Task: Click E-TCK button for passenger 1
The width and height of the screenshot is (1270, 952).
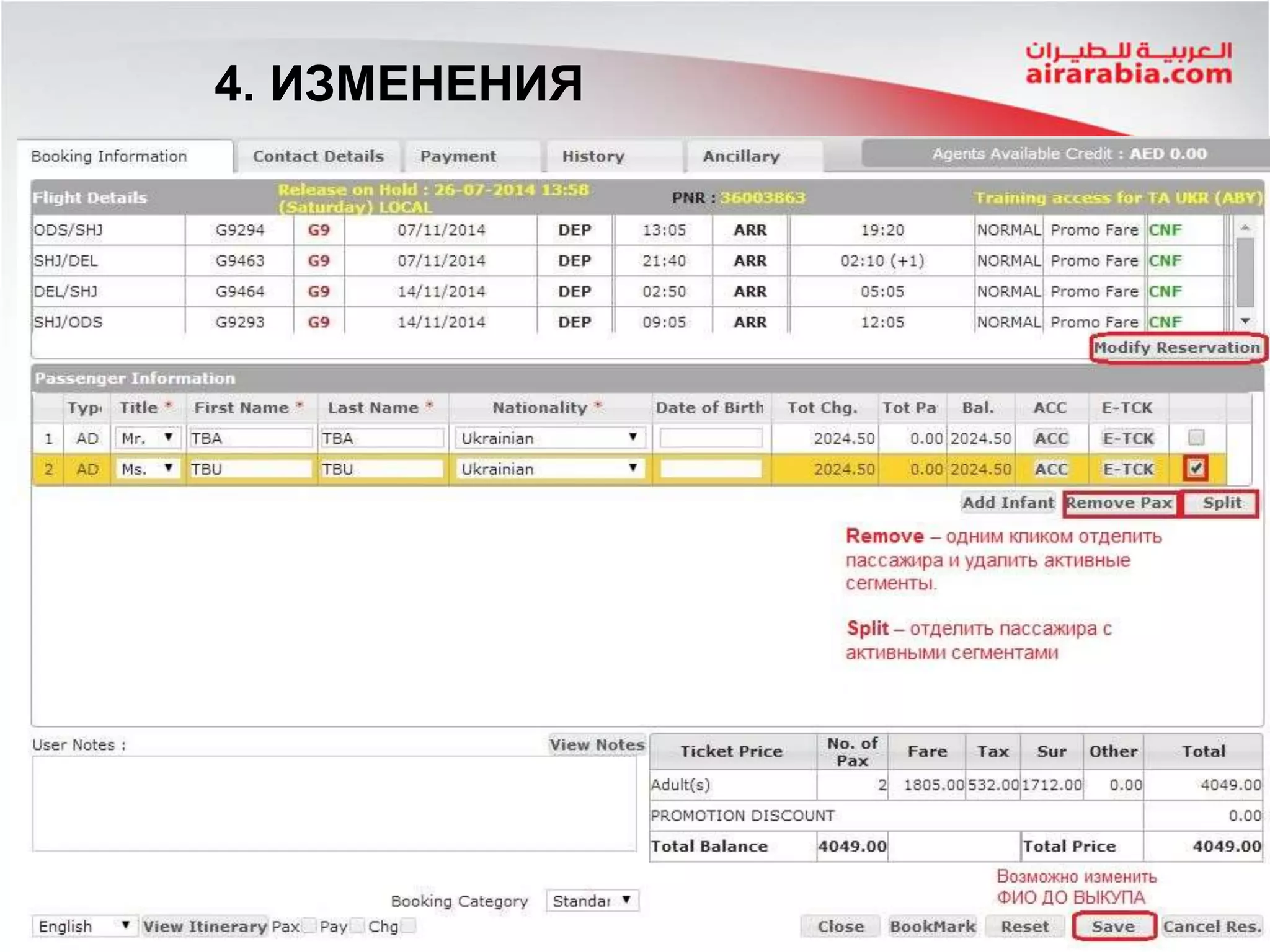Action: 1128,438
